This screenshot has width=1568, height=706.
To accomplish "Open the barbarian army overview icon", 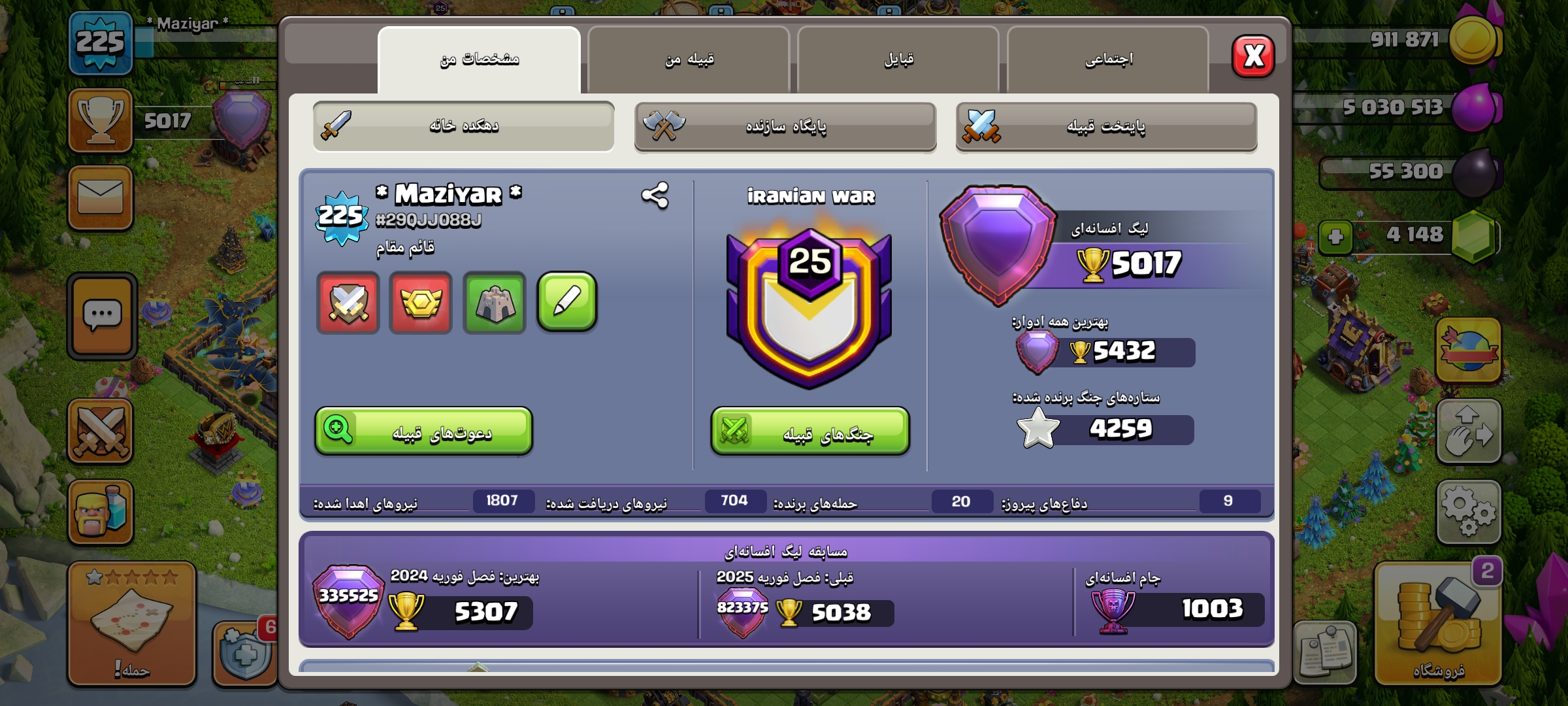I will coord(101,513).
